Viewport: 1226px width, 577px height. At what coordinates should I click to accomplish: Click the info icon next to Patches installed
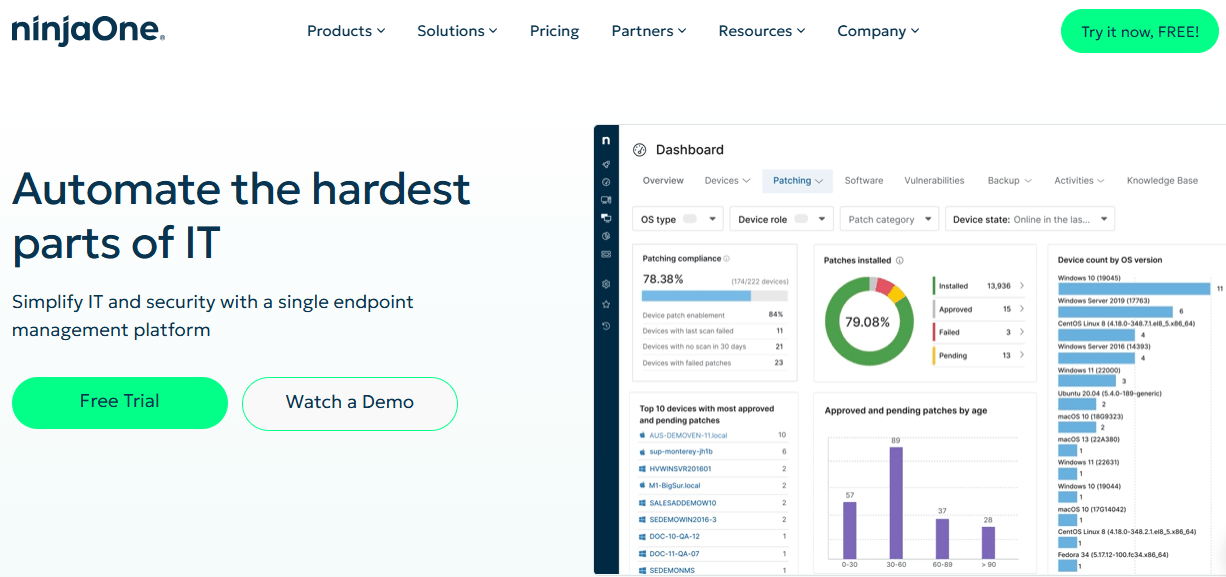(900, 261)
